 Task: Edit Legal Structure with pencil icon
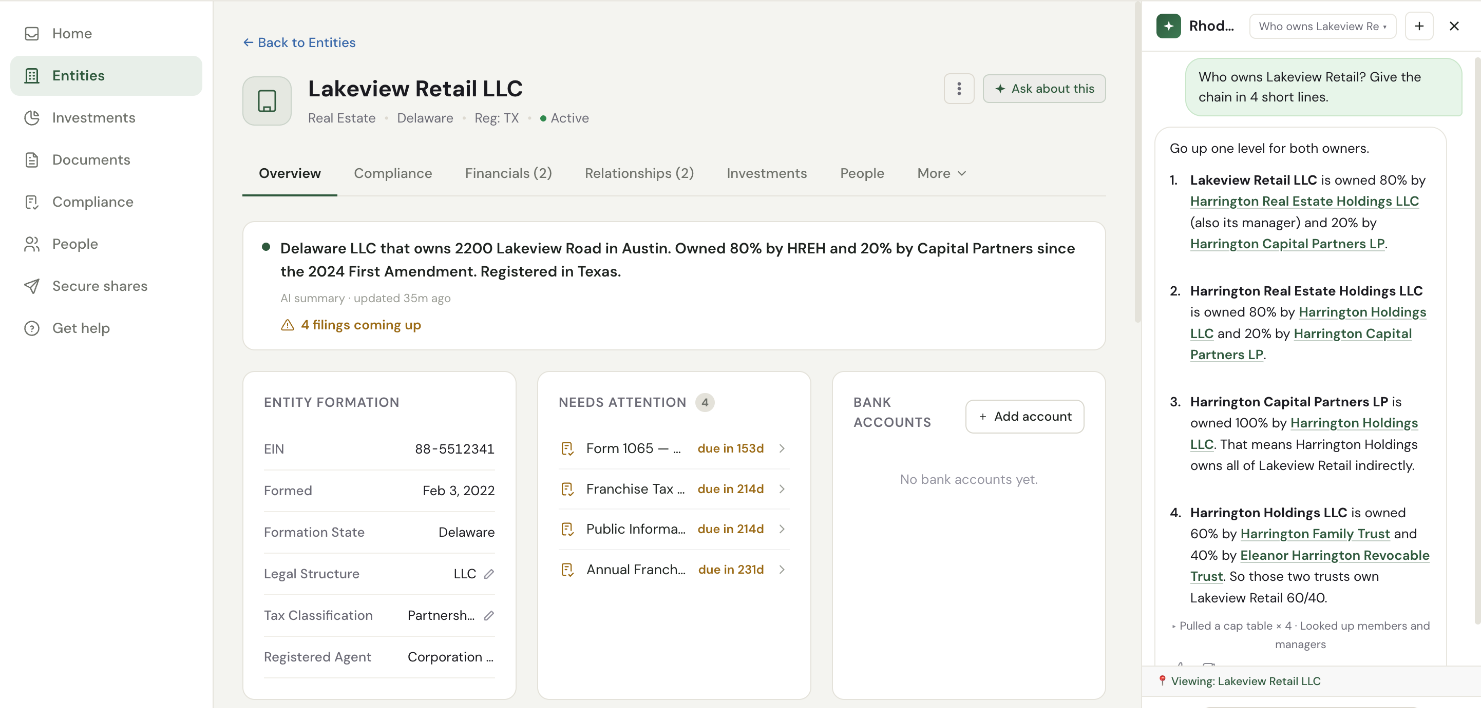pos(489,574)
